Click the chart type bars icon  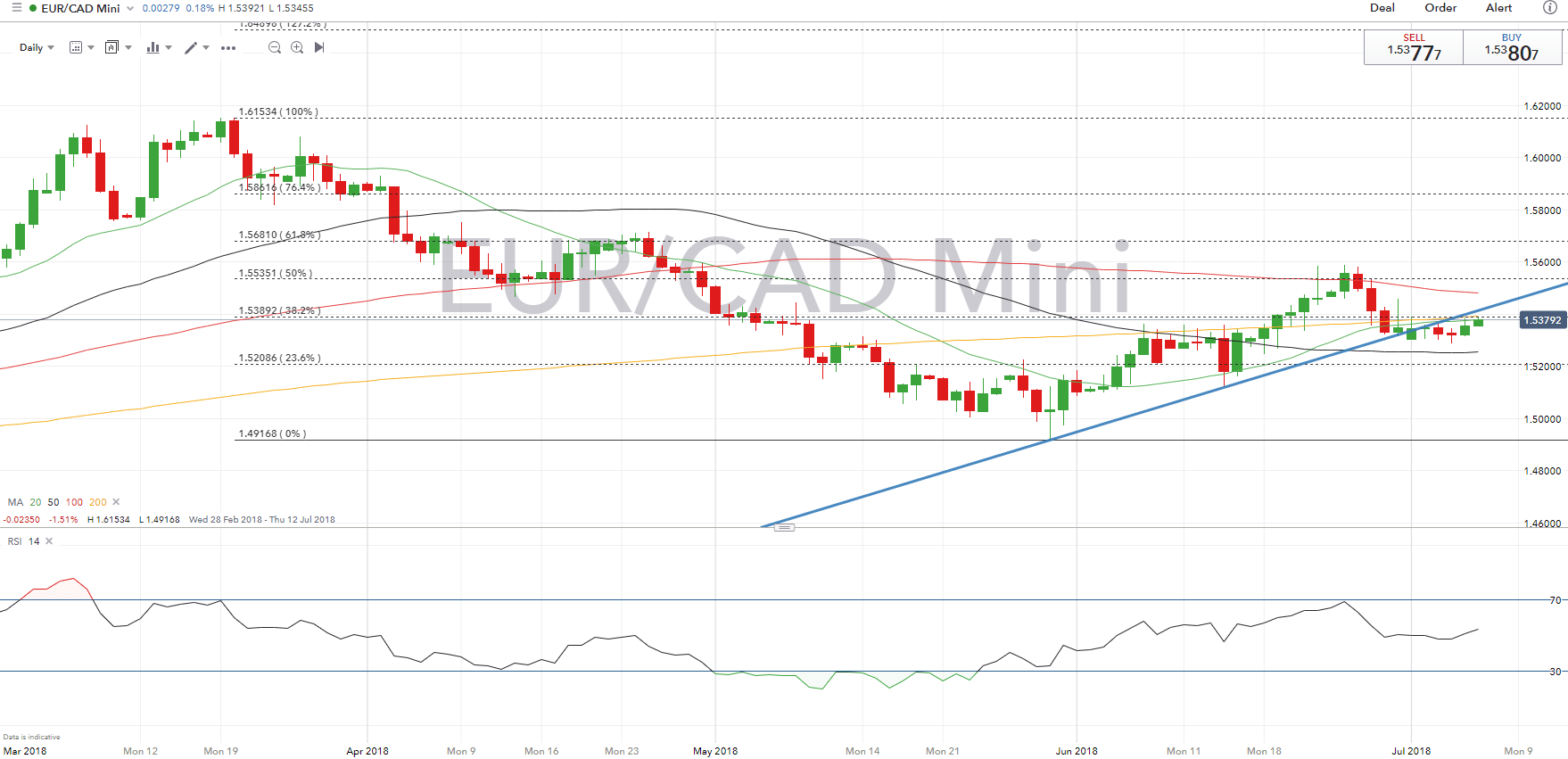click(x=153, y=47)
